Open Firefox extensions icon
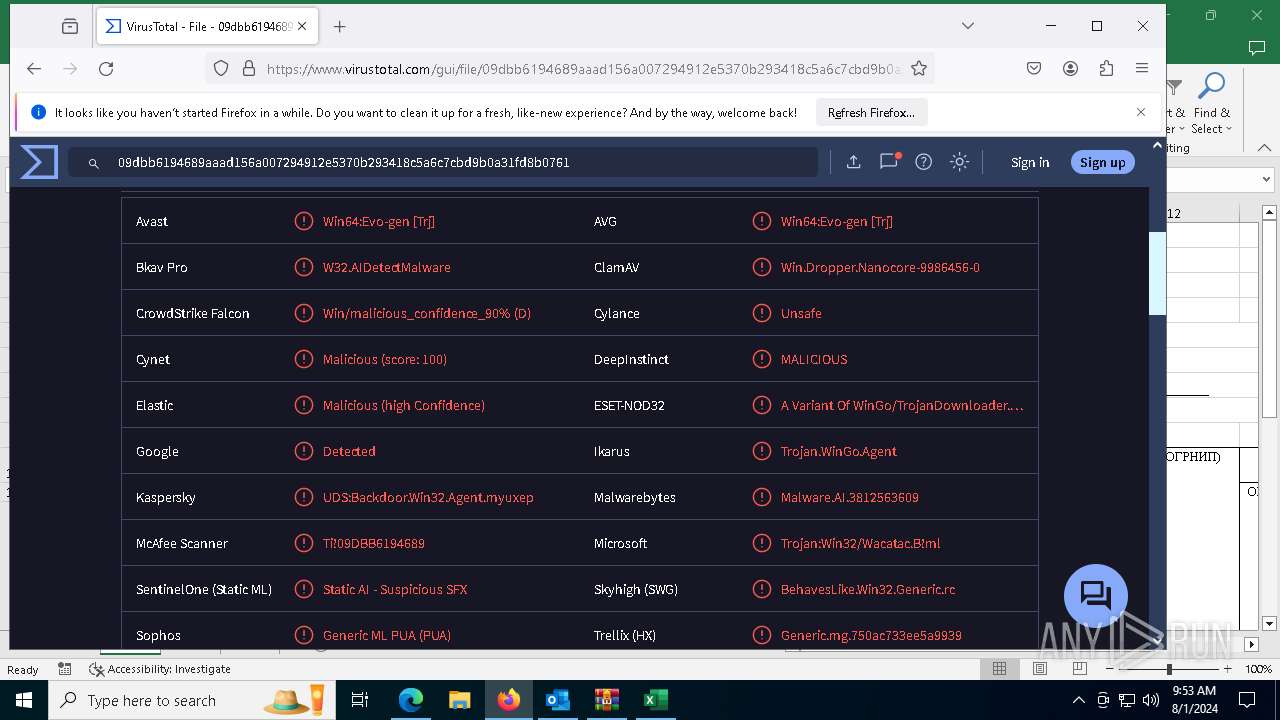The height and width of the screenshot is (720, 1280). [1106, 69]
